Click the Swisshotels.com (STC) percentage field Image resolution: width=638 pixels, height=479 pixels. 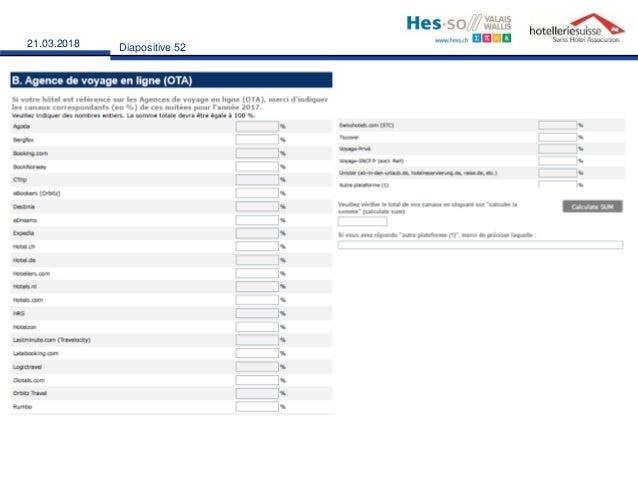[558, 125]
